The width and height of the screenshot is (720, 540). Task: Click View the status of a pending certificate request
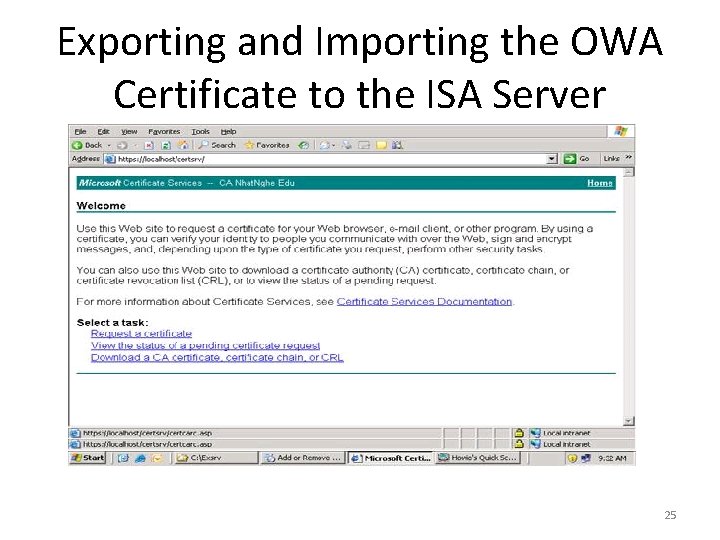[x=205, y=346]
